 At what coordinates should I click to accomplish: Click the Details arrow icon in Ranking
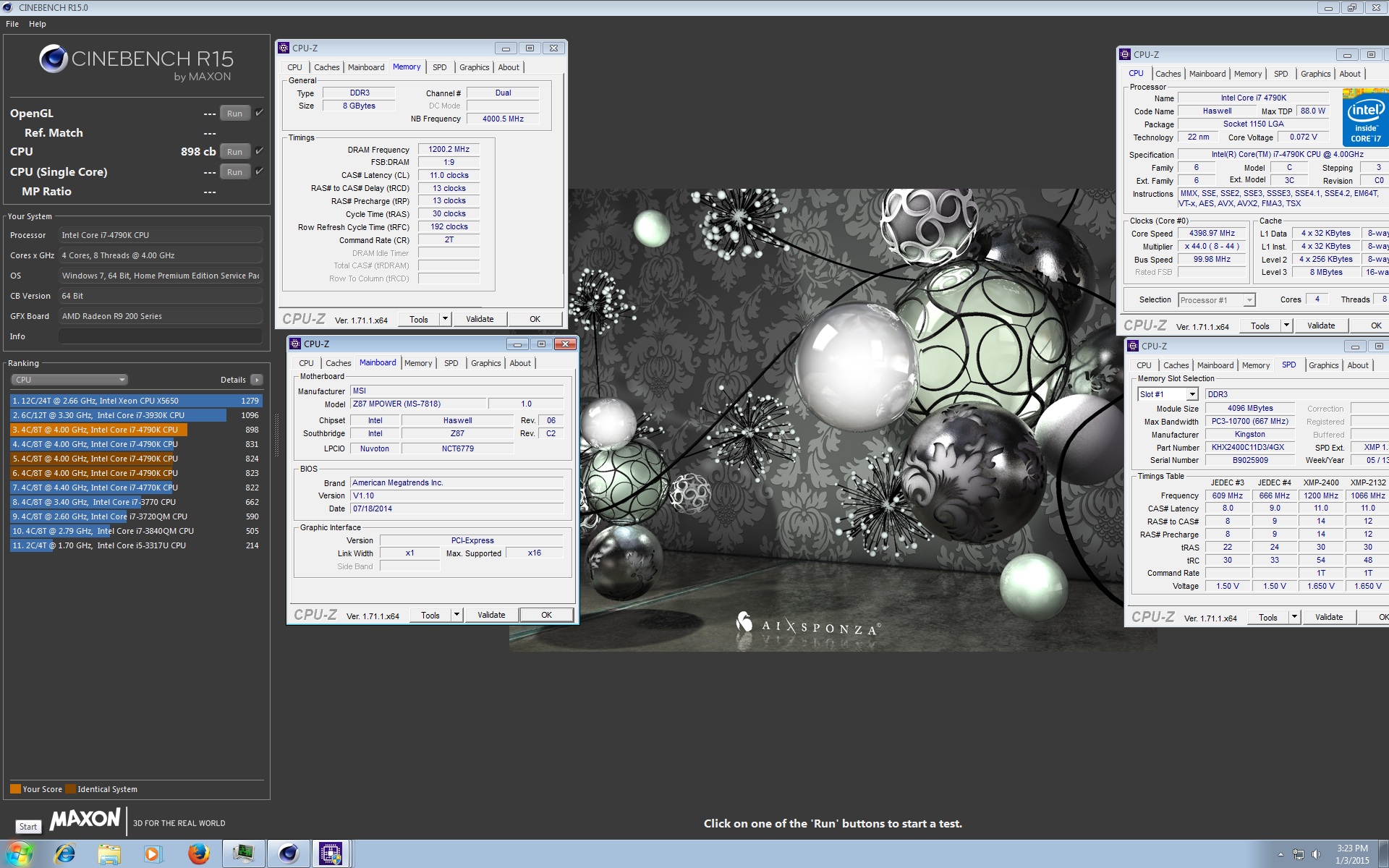256,380
